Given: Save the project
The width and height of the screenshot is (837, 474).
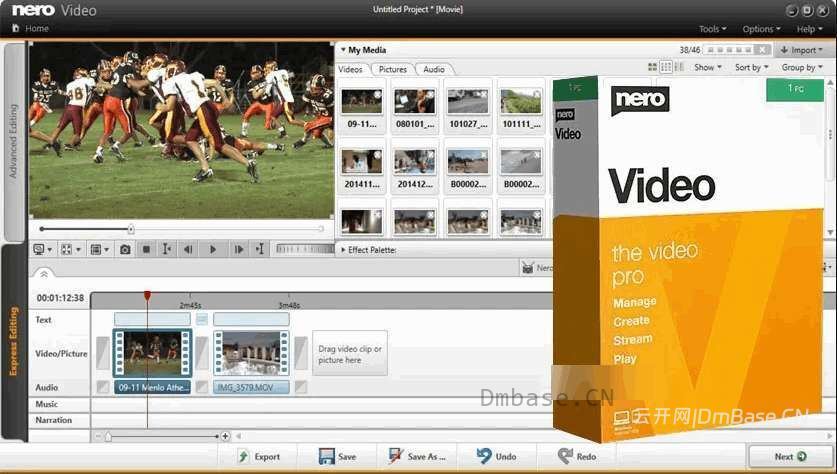Looking at the screenshot, I should point(337,456).
